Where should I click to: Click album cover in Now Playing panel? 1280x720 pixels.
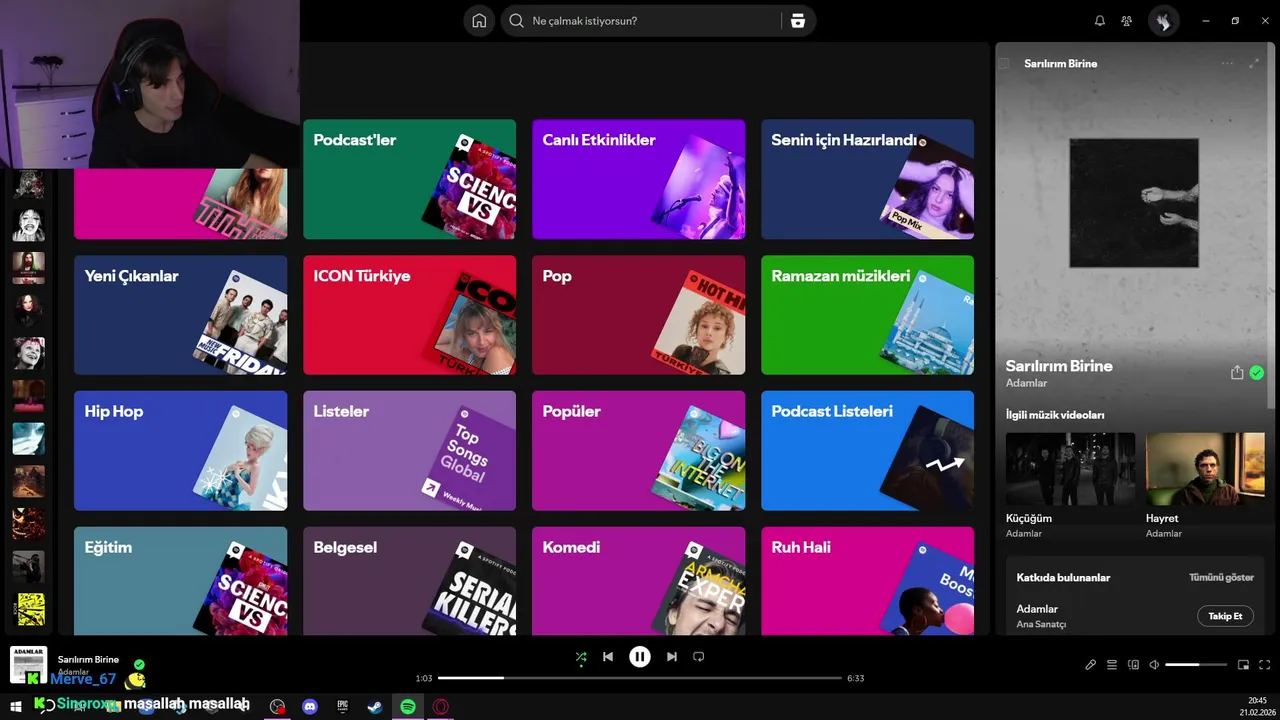pos(1134,203)
